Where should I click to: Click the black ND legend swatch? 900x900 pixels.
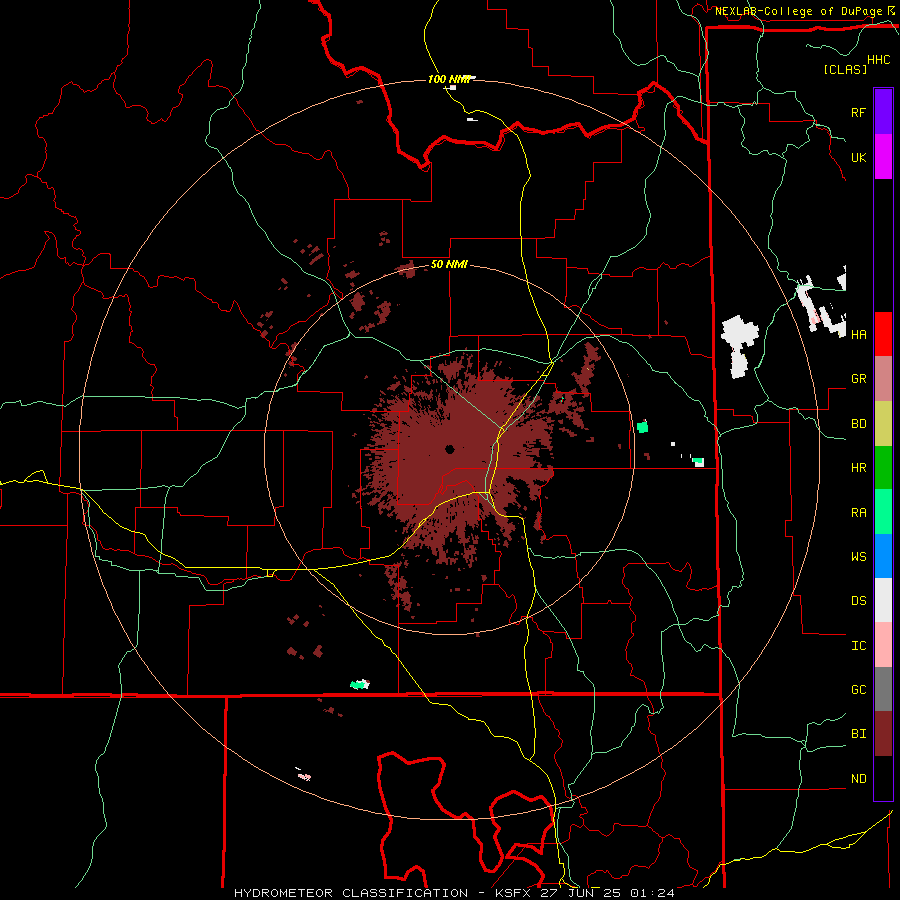pos(883,778)
